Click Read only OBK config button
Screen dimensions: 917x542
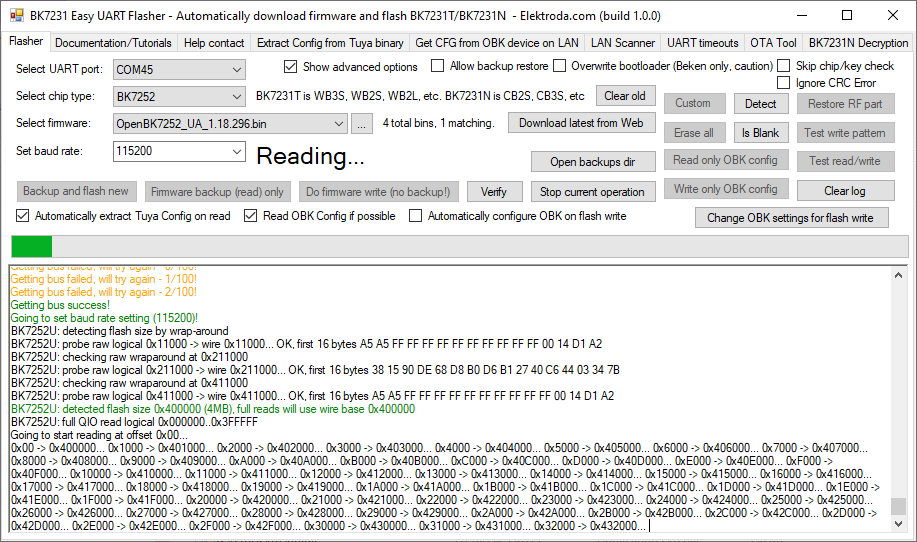726,160
